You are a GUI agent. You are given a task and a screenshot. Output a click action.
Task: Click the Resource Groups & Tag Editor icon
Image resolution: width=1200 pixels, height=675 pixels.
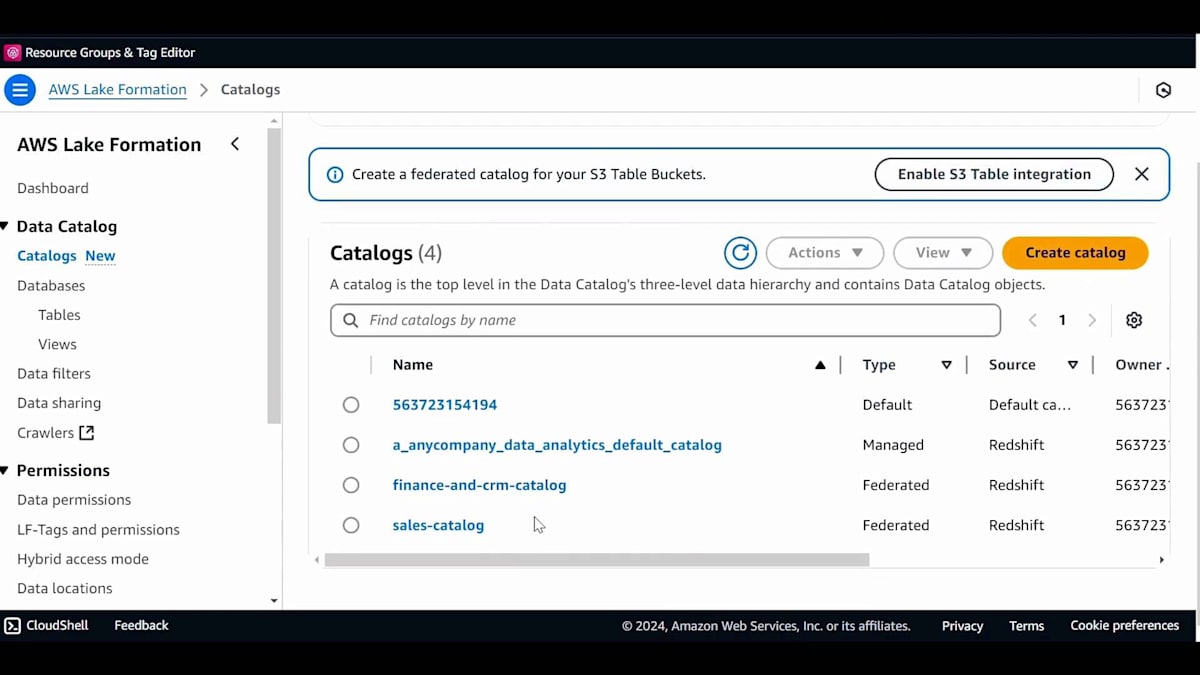(12, 53)
